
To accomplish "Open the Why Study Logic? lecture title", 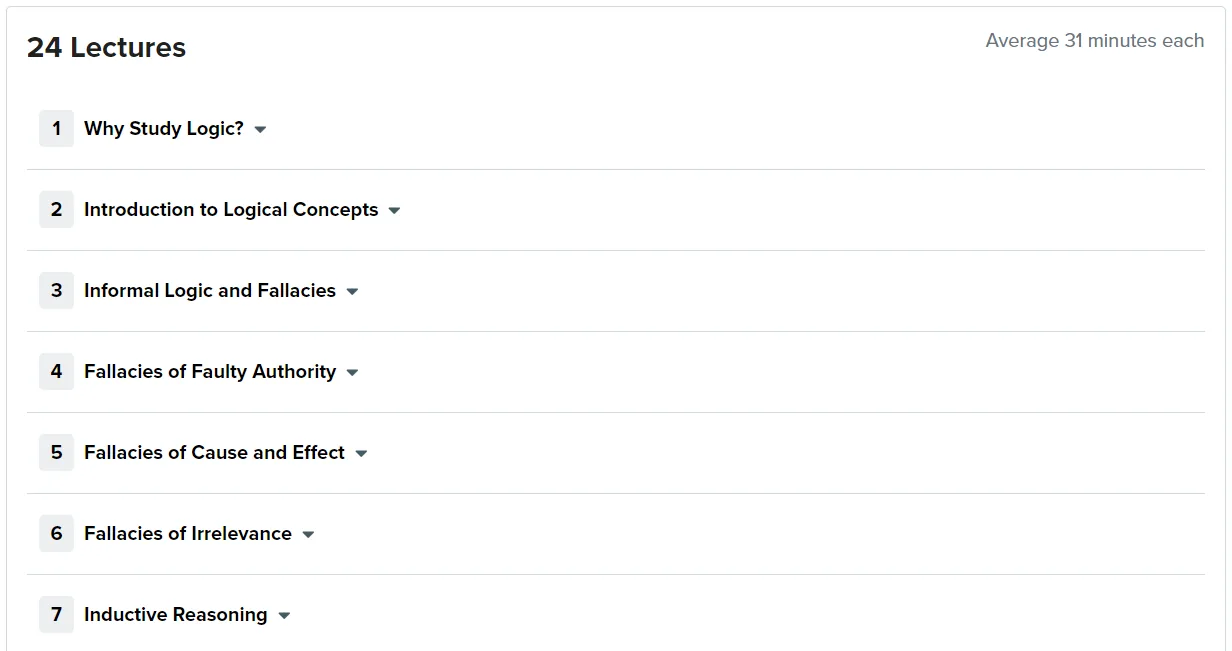I will 164,129.
